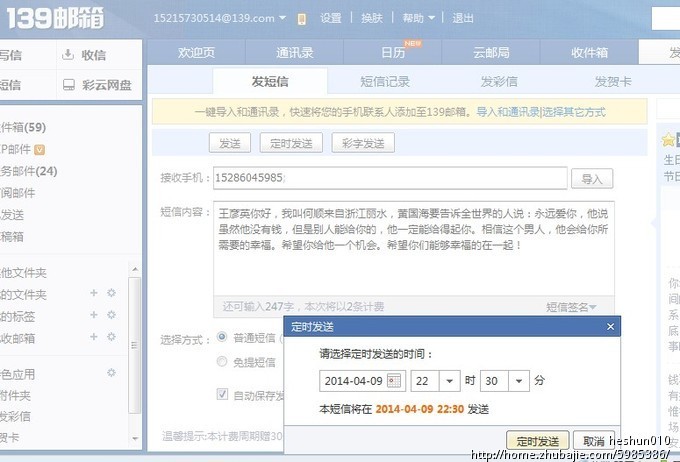
Task: Click the plus icon beside 代收邮箱
Action: [x=94, y=337]
